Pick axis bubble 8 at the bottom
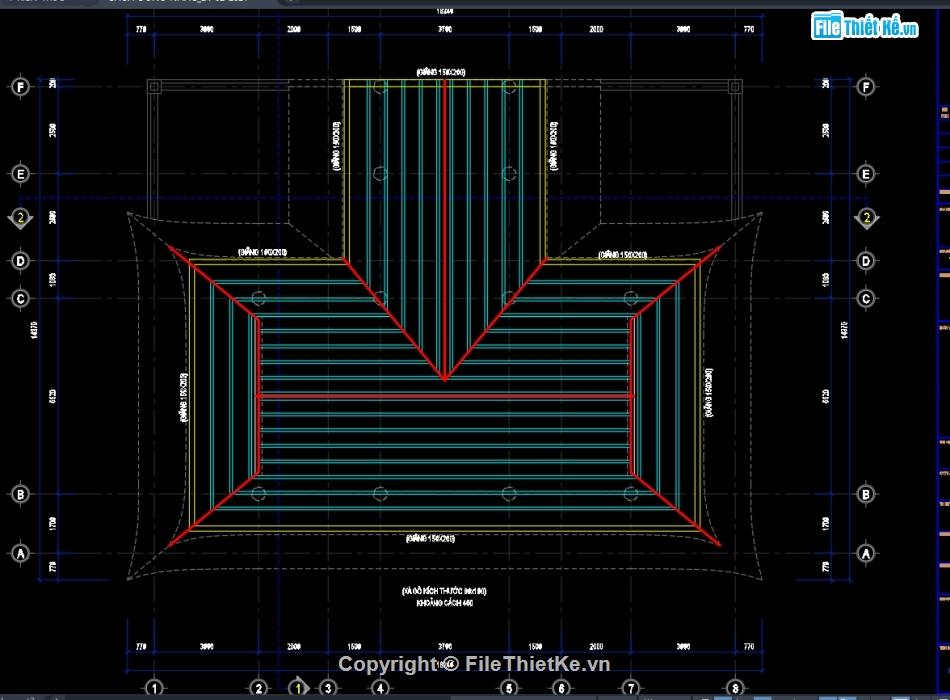This screenshot has width=950, height=700. [x=735, y=688]
